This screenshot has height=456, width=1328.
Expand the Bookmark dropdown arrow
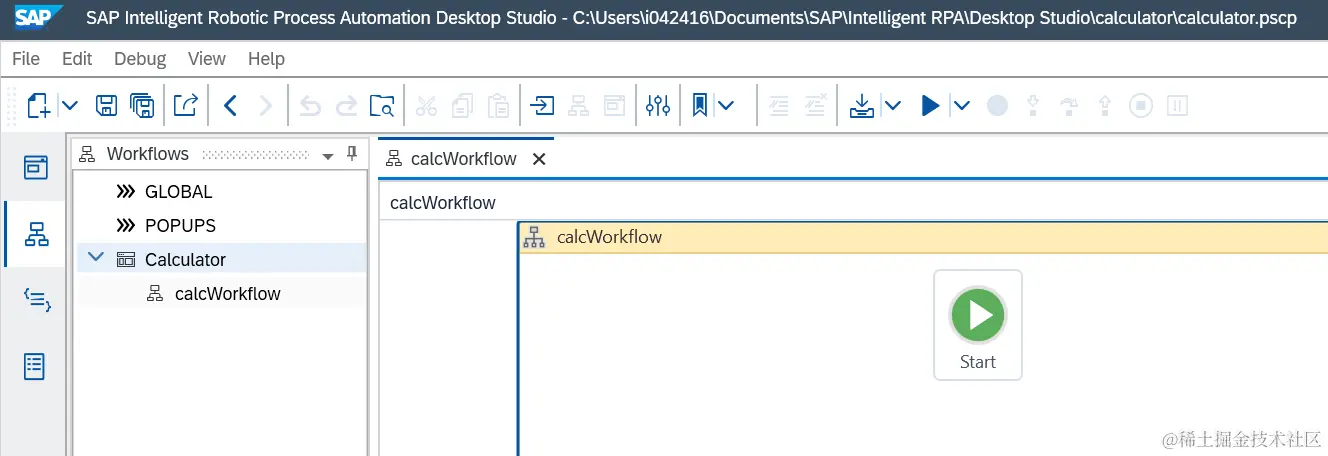[725, 105]
